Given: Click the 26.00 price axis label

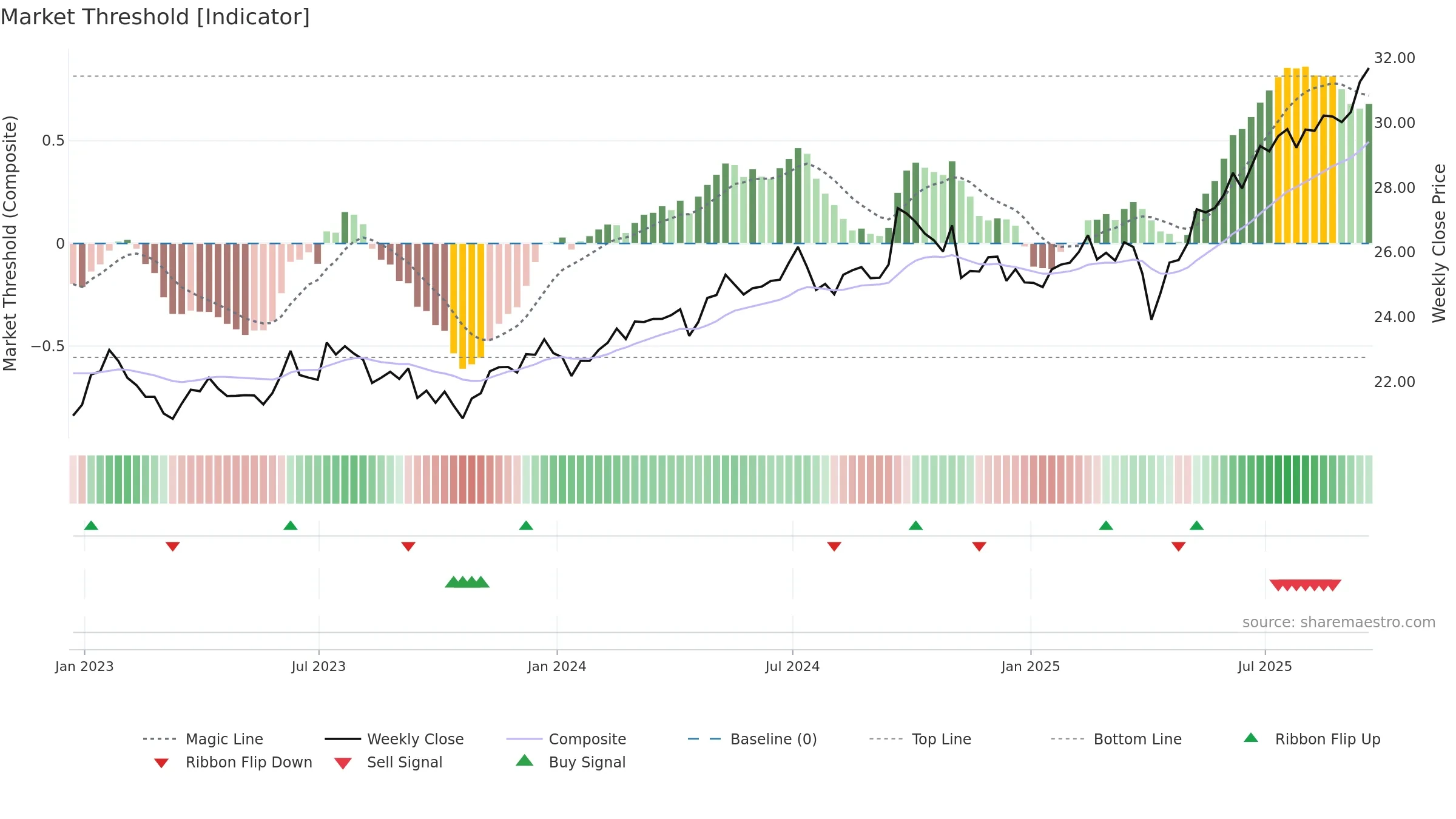Looking at the screenshot, I should pyautogui.click(x=1395, y=252).
